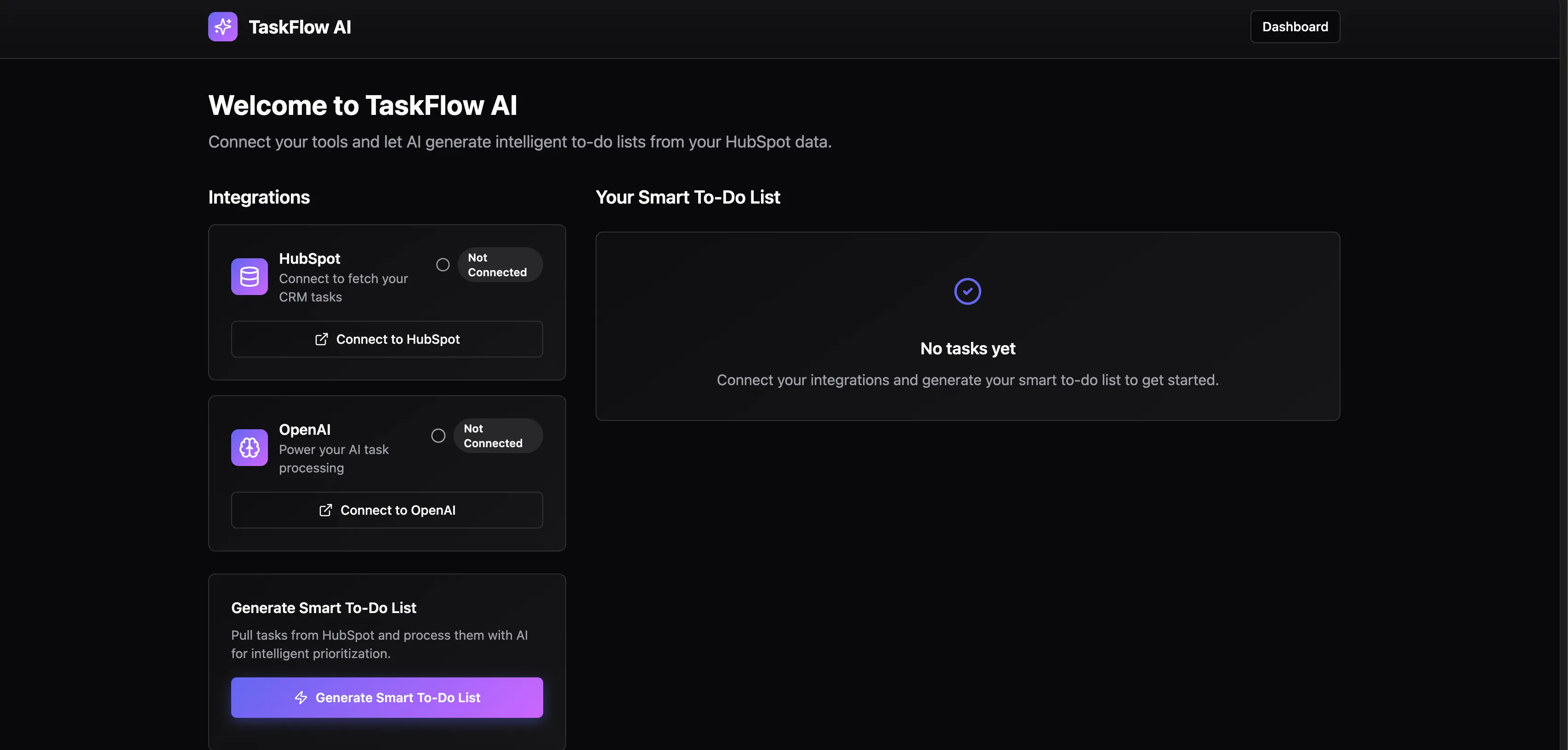
Task: Click the No tasks yet heading
Action: pos(967,348)
